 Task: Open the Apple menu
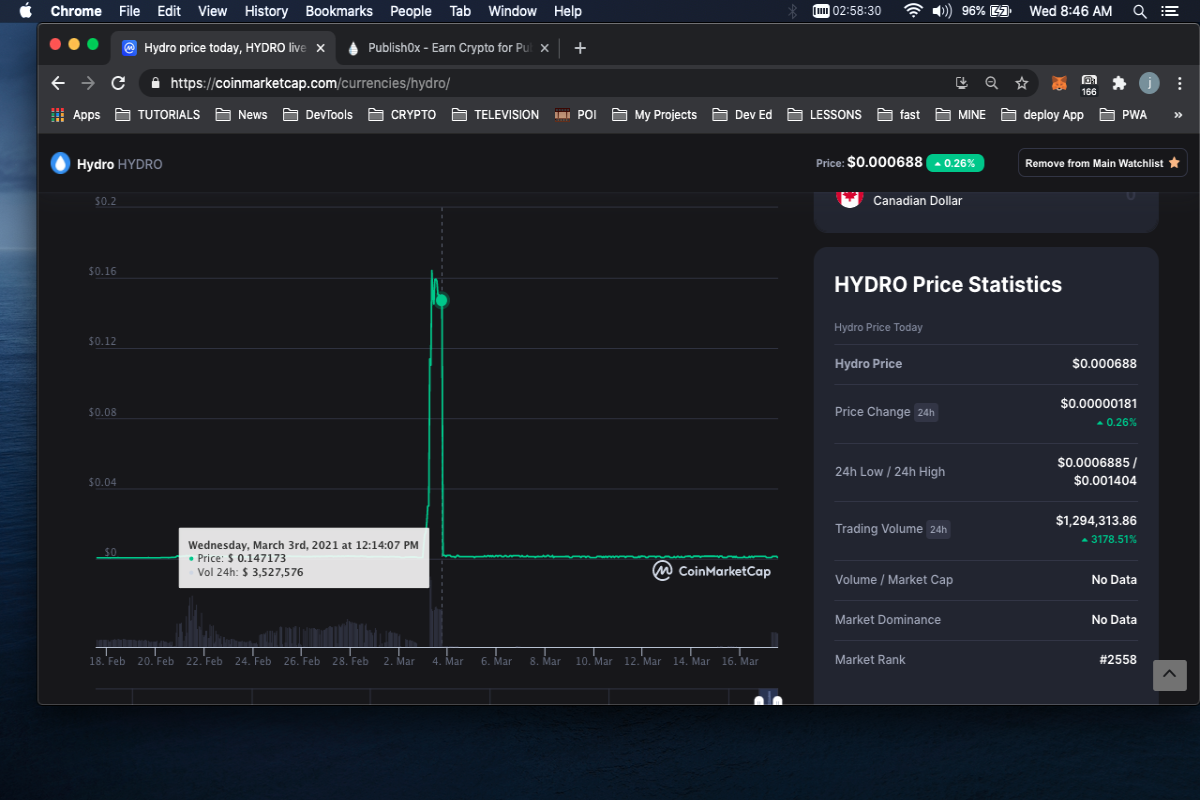[x=26, y=11]
